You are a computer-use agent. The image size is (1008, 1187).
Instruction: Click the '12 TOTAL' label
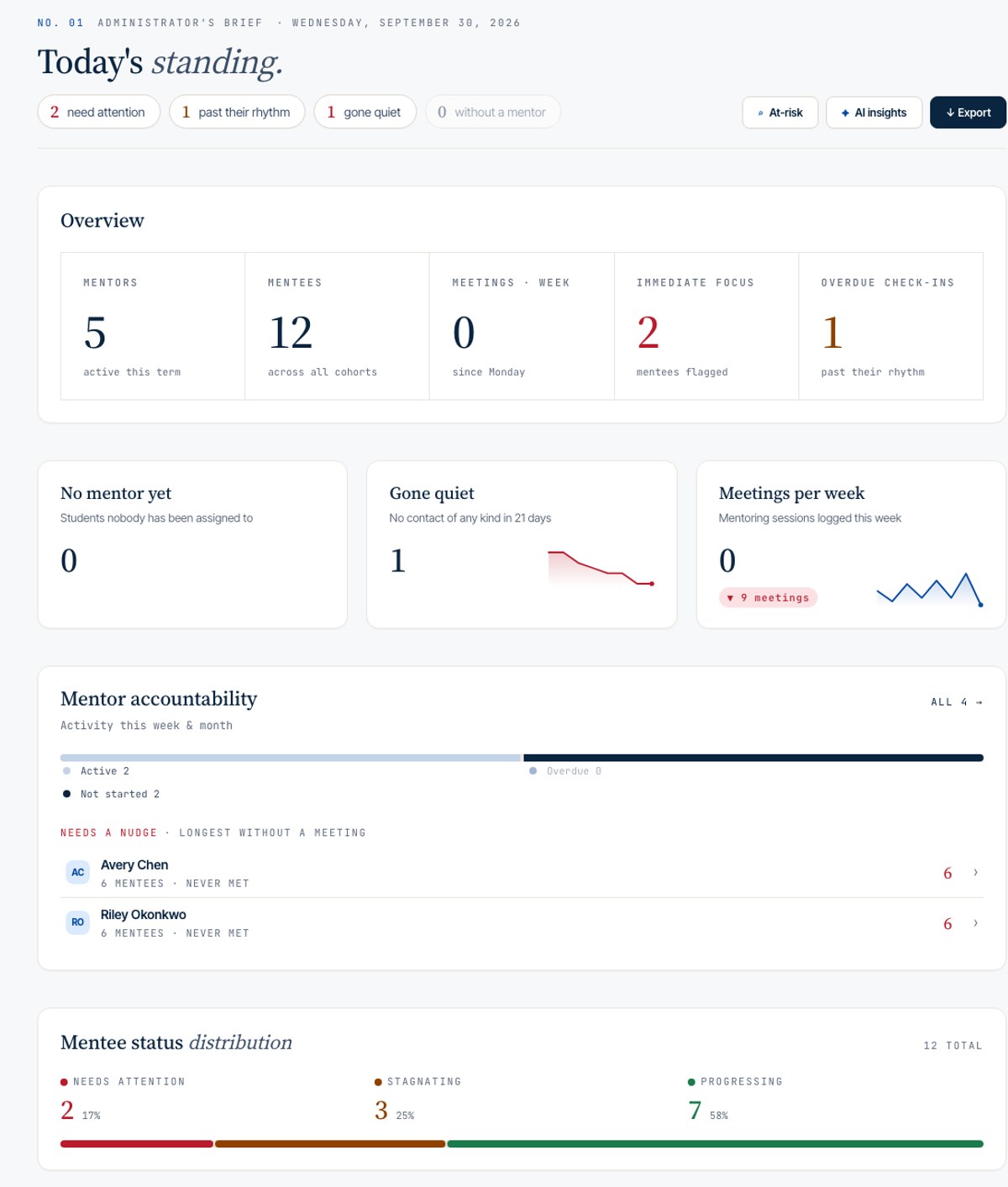[x=953, y=1046]
